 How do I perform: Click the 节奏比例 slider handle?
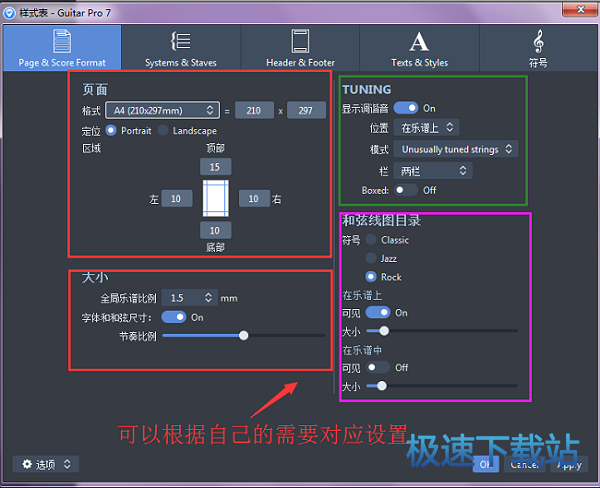[243, 336]
